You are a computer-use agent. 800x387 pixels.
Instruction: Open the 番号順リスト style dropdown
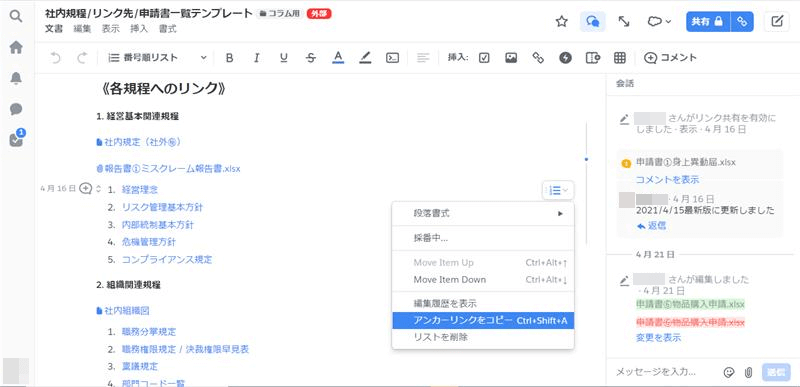pyautogui.click(x=157, y=58)
